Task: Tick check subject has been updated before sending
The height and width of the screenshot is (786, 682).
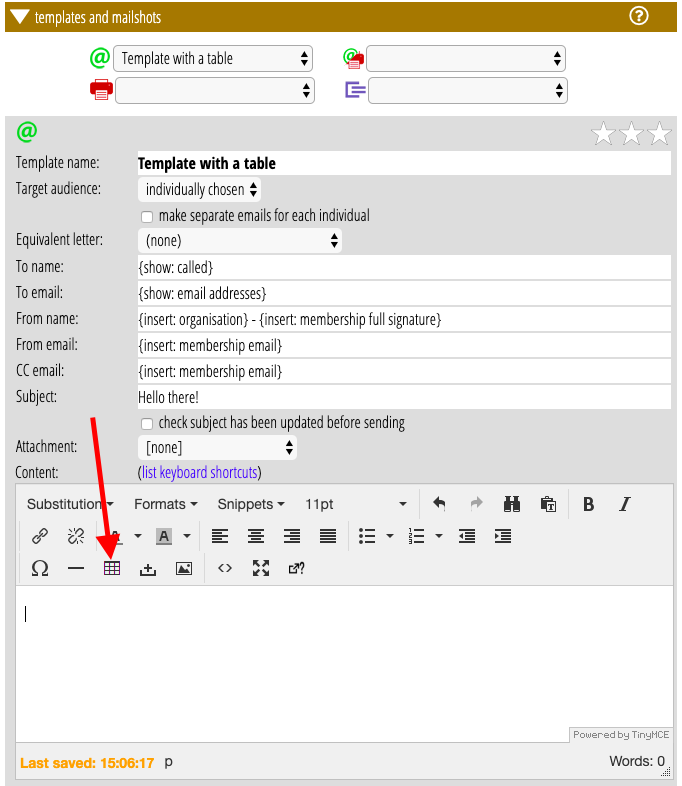Action: point(147,424)
